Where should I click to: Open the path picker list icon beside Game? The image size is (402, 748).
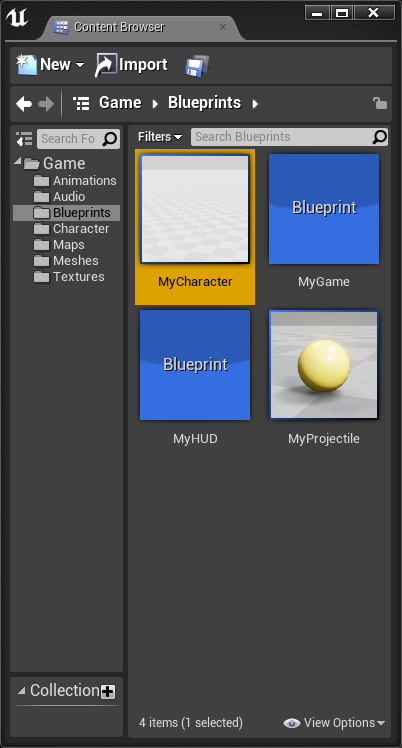pyautogui.click(x=82, y=103)
